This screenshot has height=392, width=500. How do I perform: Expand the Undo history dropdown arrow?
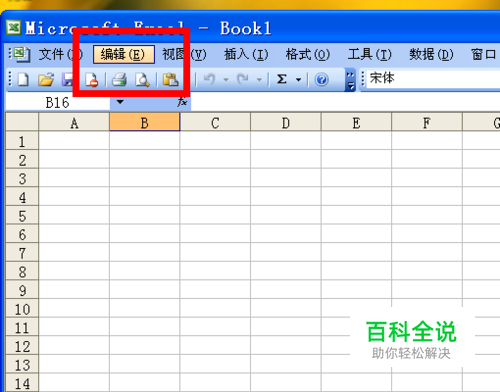point(226,80)
